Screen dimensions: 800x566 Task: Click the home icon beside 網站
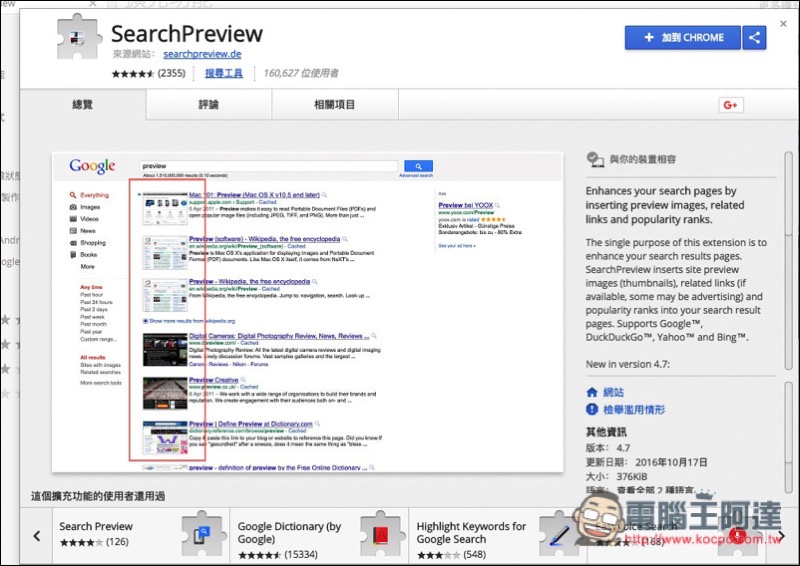[593, 391]
